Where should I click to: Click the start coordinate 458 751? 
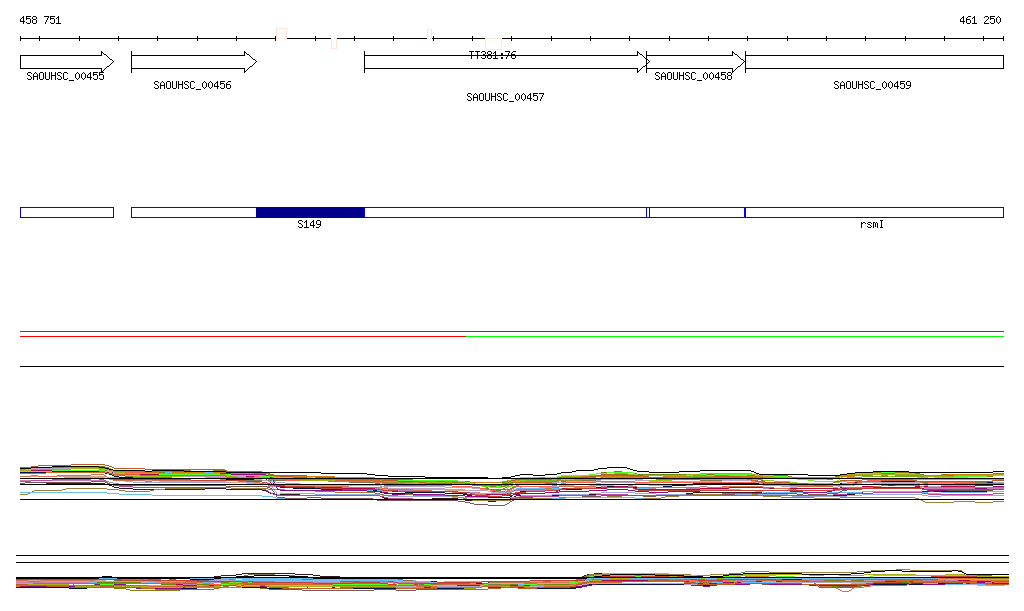[x=40, y=20]
